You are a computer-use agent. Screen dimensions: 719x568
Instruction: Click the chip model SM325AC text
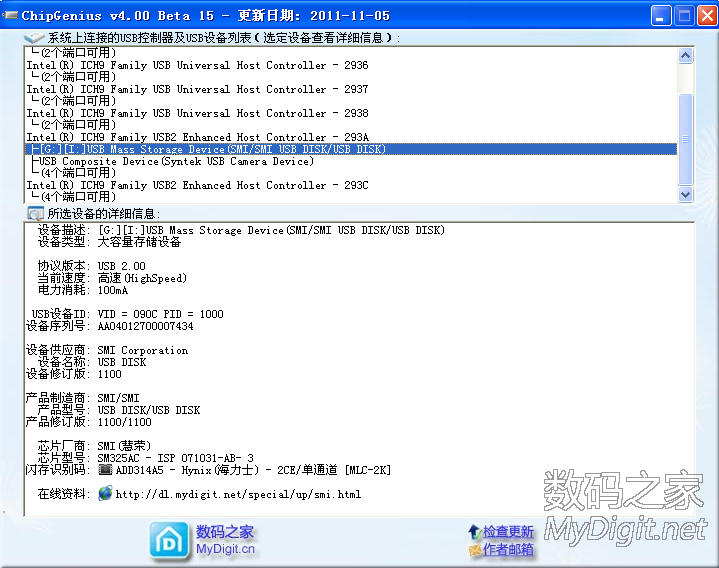tap(176, 458)
